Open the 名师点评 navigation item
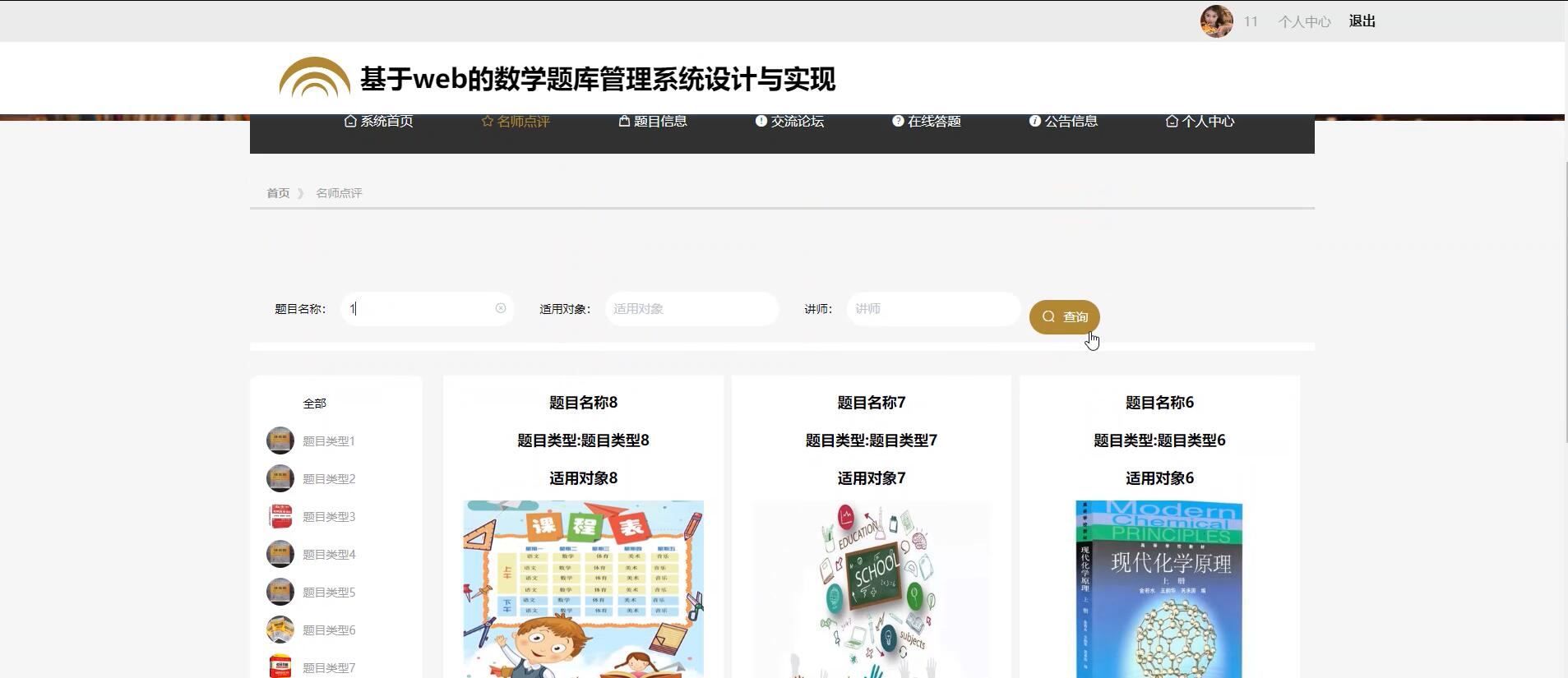Screen dimensions: 1568x678 click(x=516, y=121)
